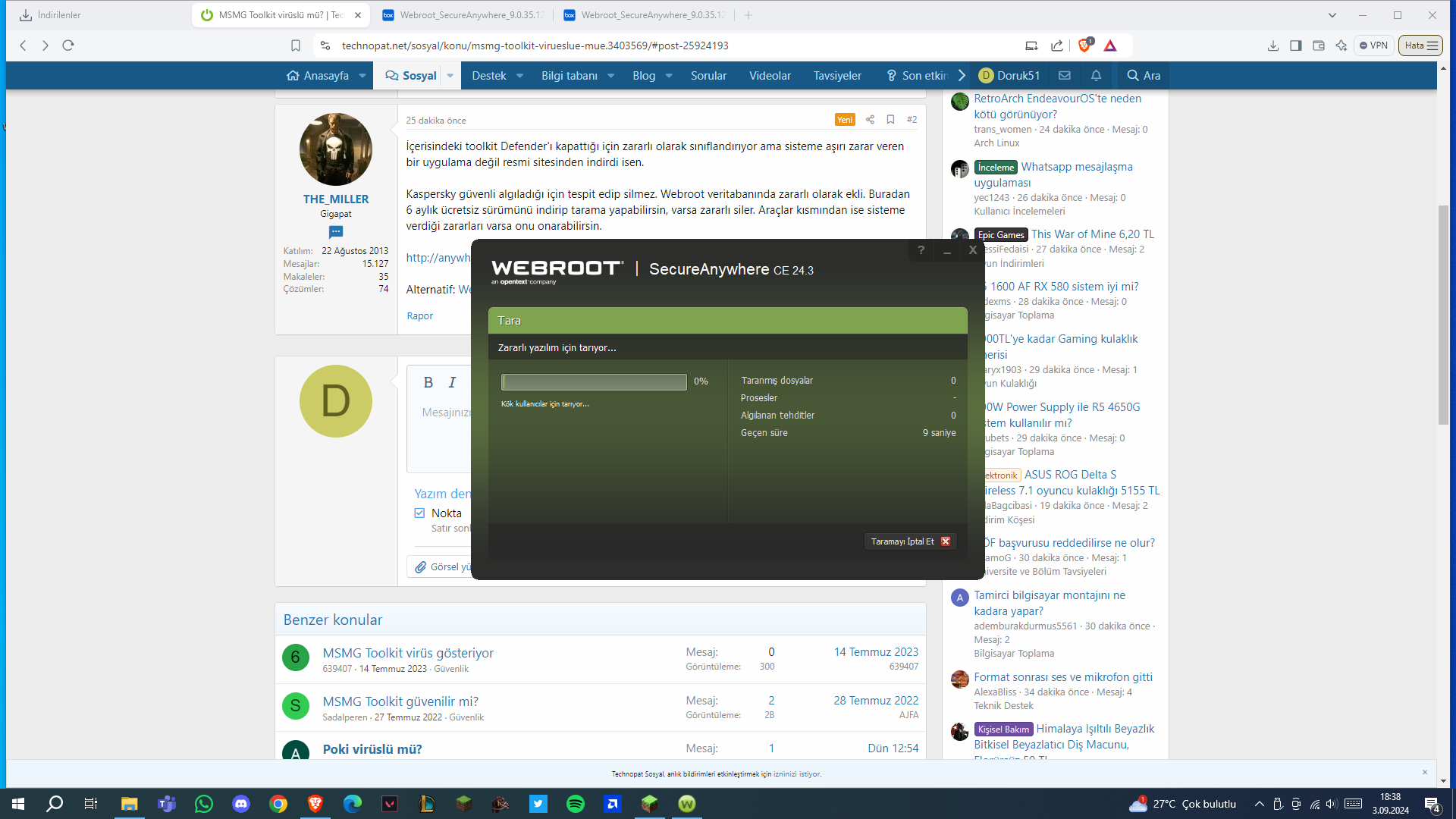The height and width of the screenshot is (819, 1456).
Task: Bookmark post #2 with the bookmark icon
Action: pyautogui.click(x=890, y=120)
